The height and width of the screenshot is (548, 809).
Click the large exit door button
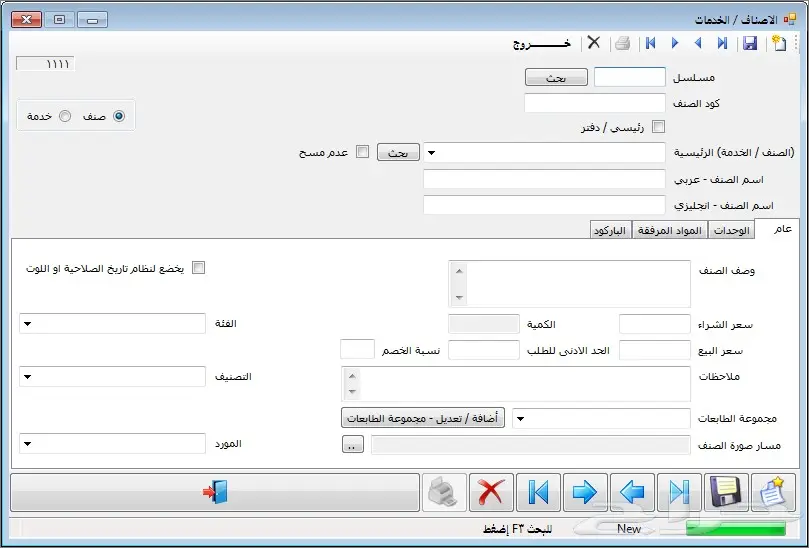tap(215, 492)
